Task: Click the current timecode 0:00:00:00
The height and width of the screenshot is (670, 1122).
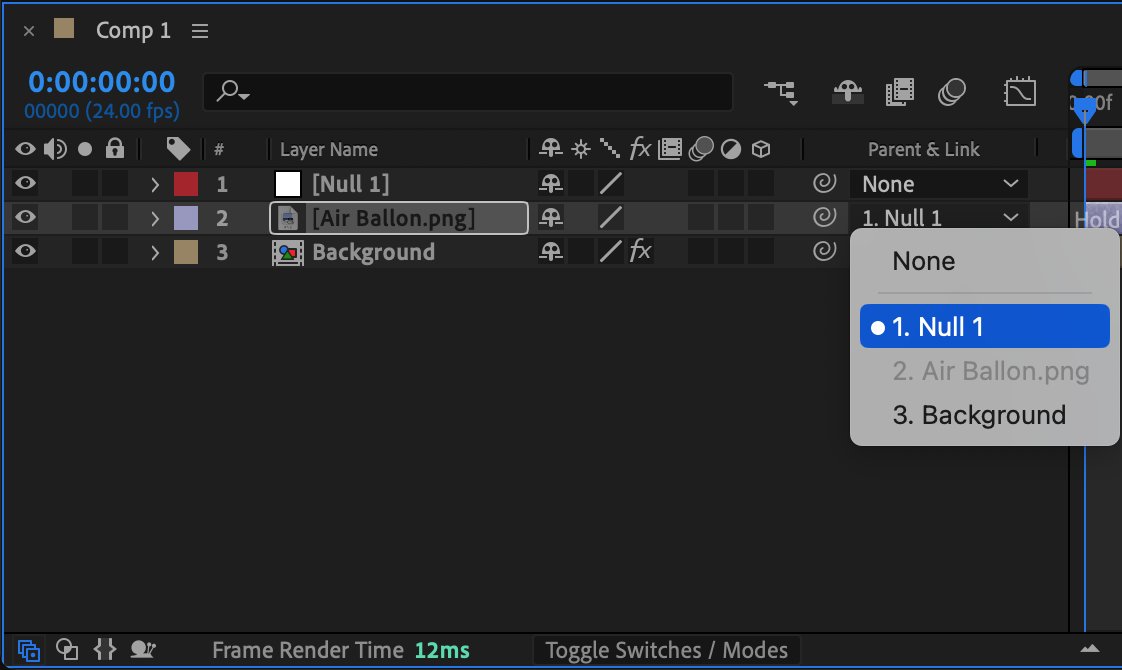Action: pos(101,82)
